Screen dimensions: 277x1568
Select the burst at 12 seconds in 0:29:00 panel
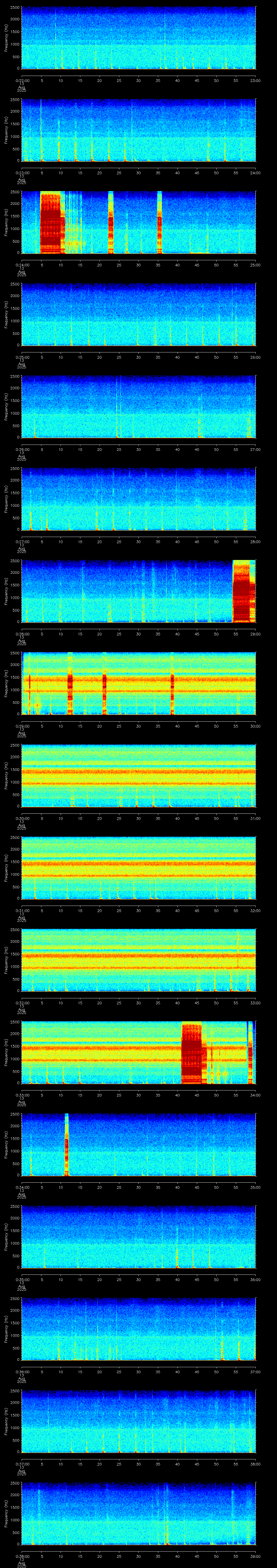(x=70, y=683)
